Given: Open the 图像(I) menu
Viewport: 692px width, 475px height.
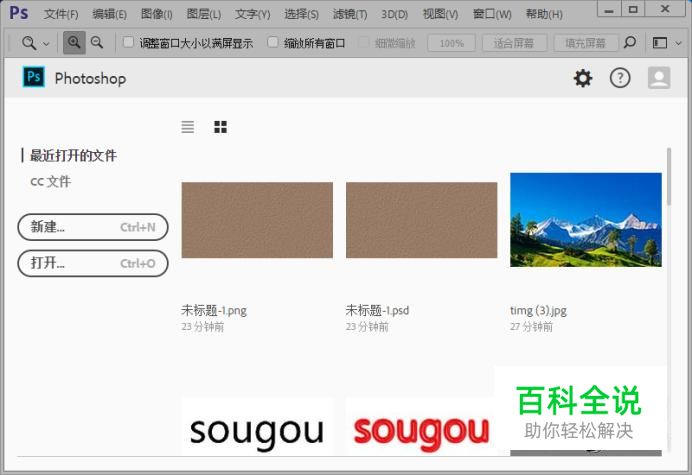Looking at the screenshot, I should [x=157, y=14].
